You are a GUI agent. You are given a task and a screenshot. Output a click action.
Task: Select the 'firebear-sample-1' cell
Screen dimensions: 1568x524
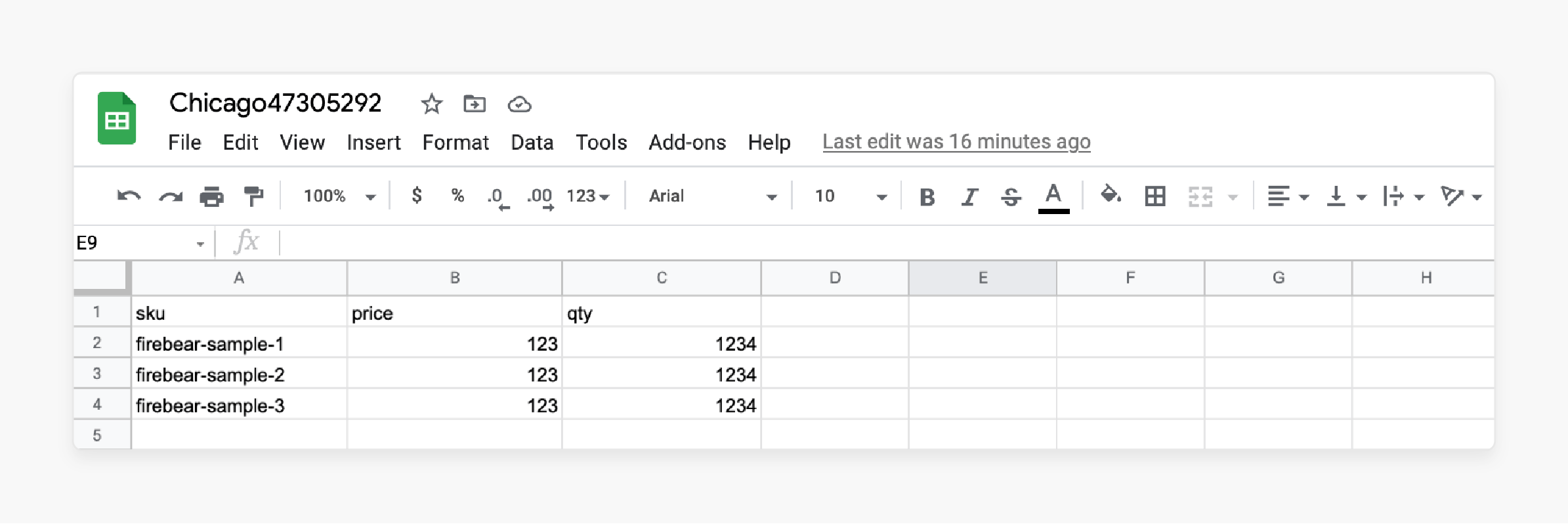tap(239, 343)
